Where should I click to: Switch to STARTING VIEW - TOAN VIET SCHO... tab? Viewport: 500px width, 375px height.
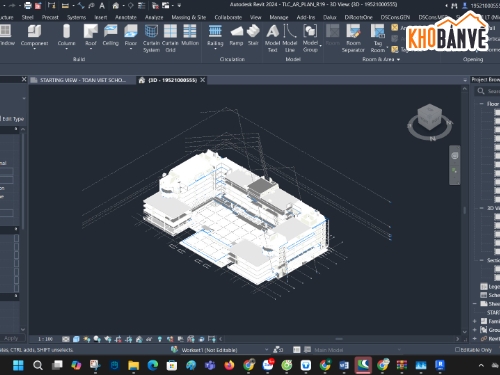pyautogui.click(x=82, y=80)
